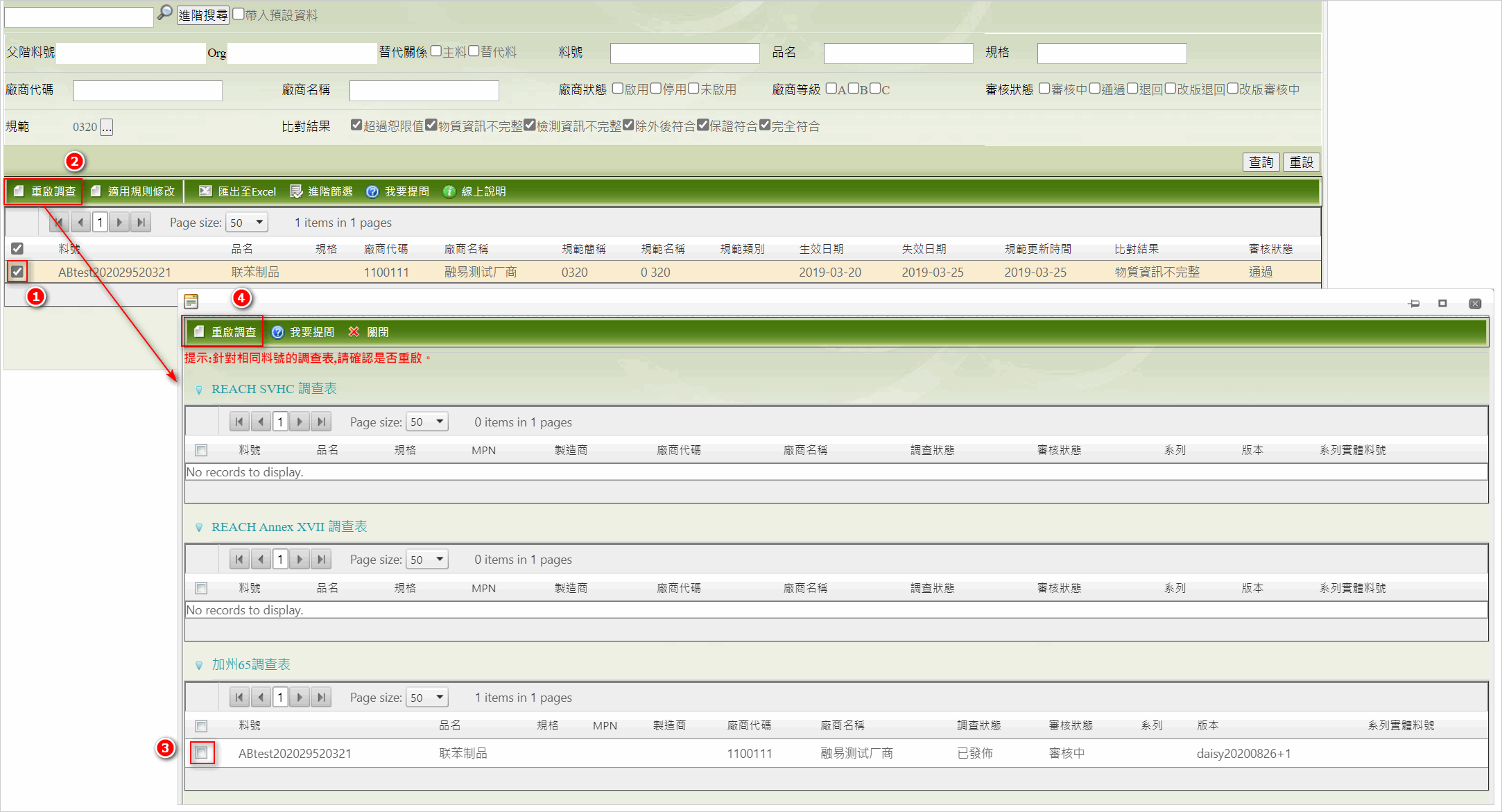This screenshot has width=1502, height=812.
Task: Go to previous page in REACH SVHC grid
Action: click(x=261, y=422)
